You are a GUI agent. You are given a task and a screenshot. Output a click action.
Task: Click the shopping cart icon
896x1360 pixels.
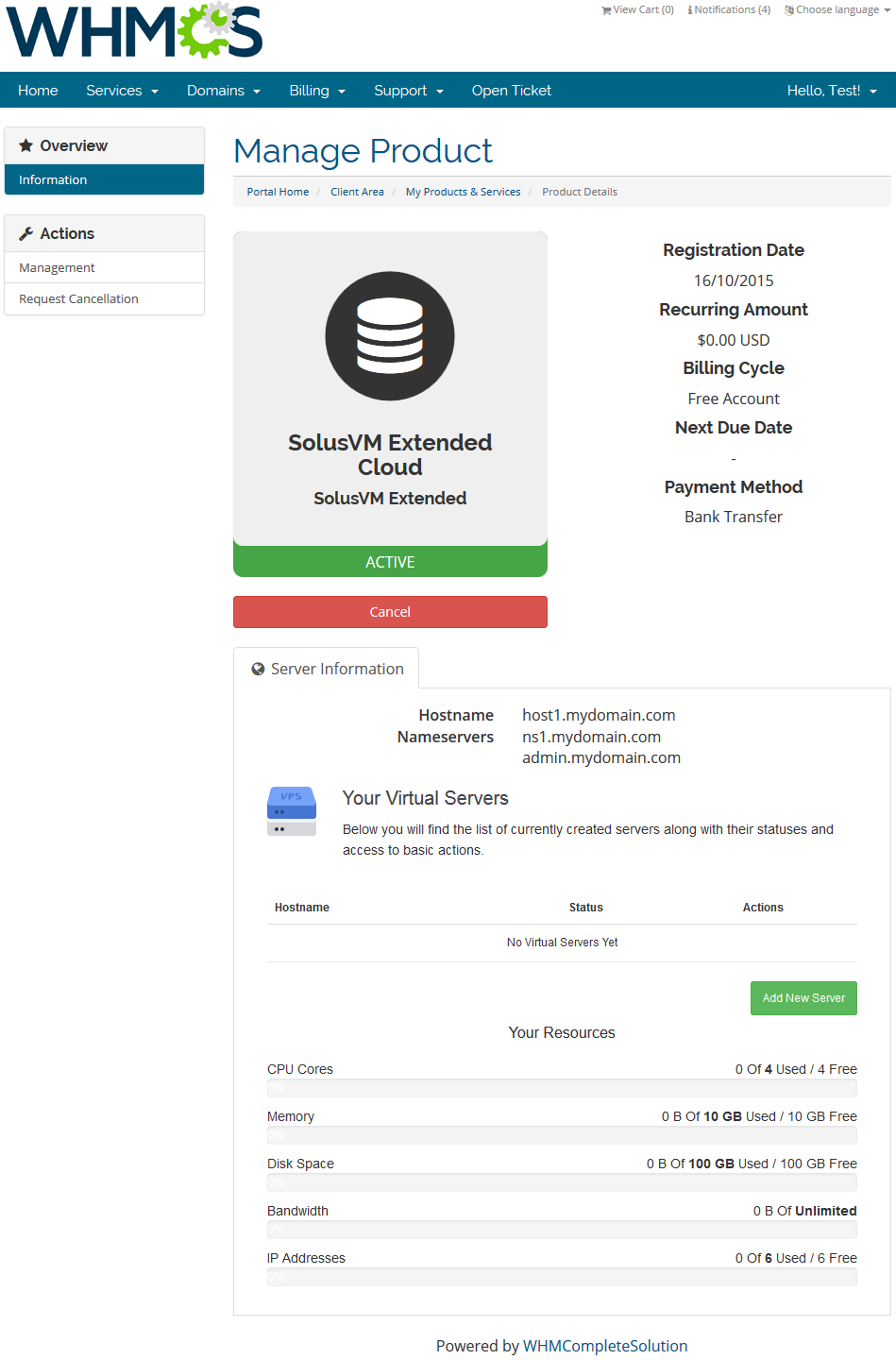(606, 10)
